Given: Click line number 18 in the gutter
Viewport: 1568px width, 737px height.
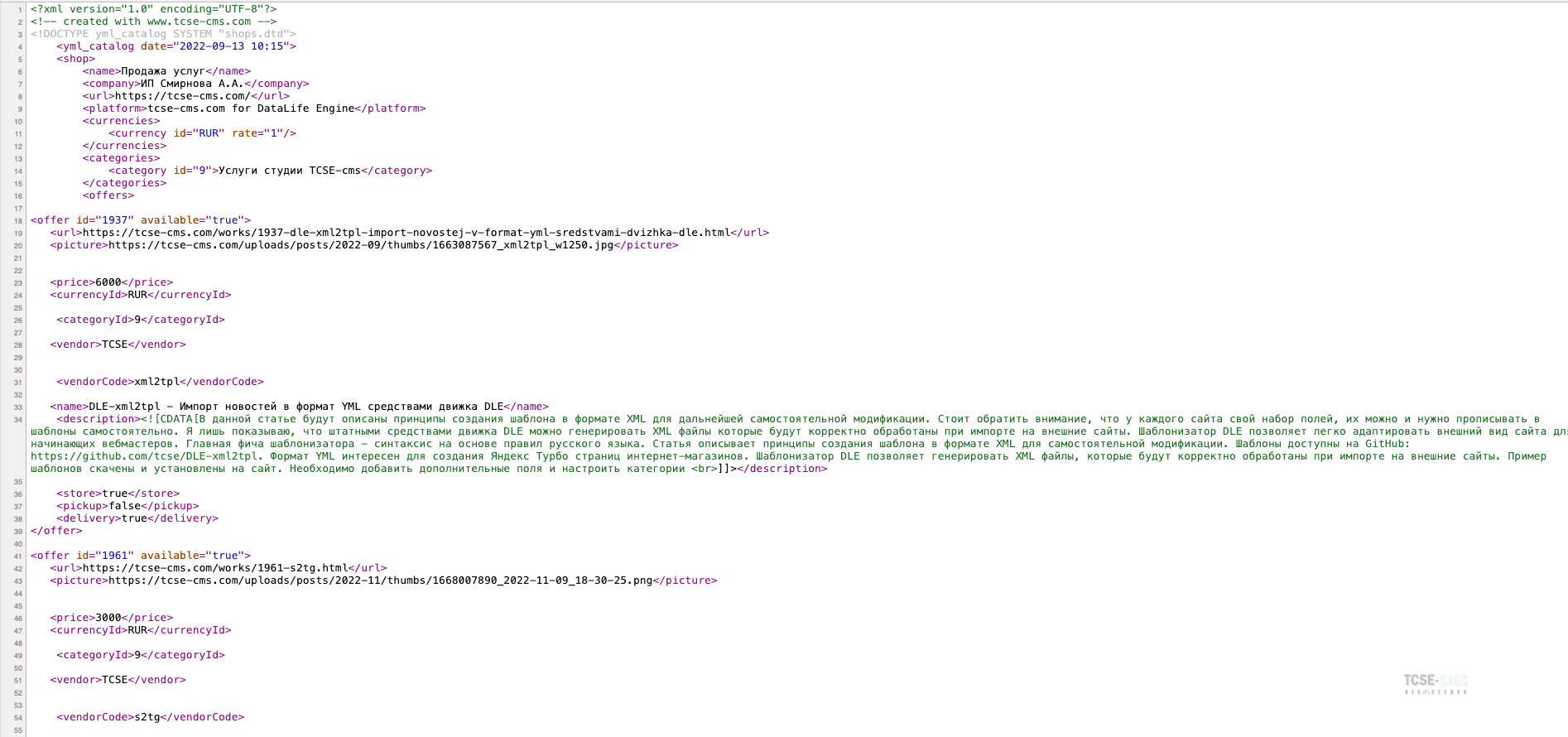Looking at the screenshot, I should (x=18, y=221).
